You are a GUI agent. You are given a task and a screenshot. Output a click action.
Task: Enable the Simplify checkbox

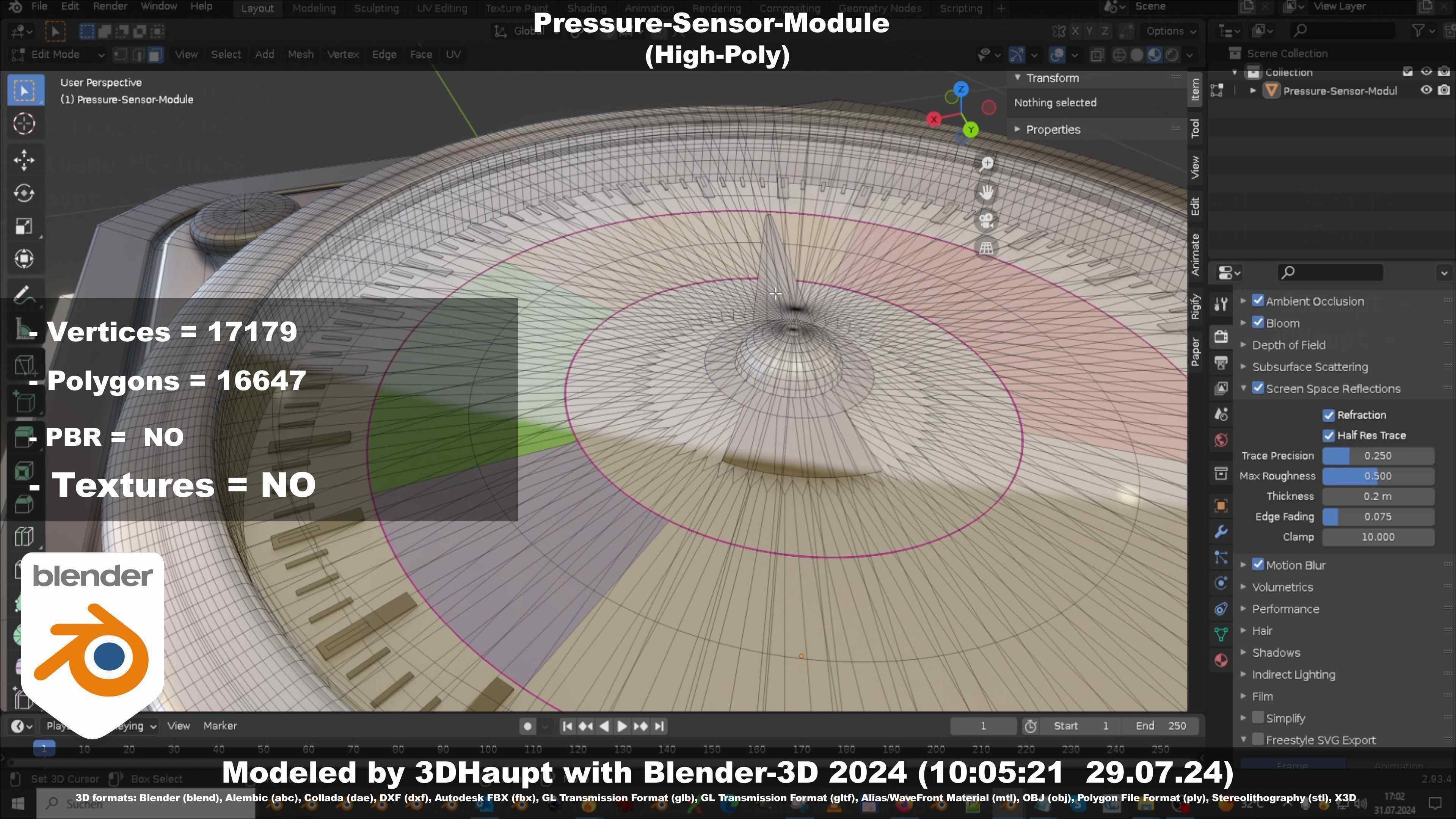tap(1258, 718)
